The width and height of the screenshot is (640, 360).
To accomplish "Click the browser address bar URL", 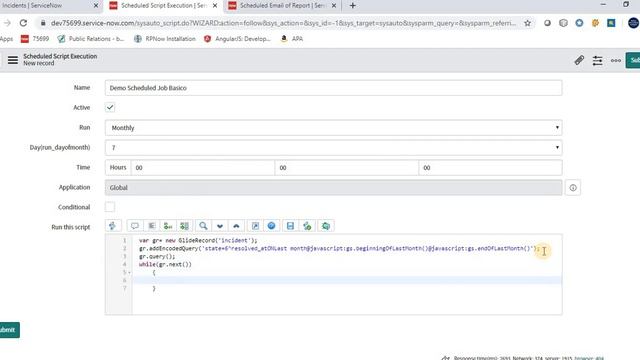I will point(283,23).
